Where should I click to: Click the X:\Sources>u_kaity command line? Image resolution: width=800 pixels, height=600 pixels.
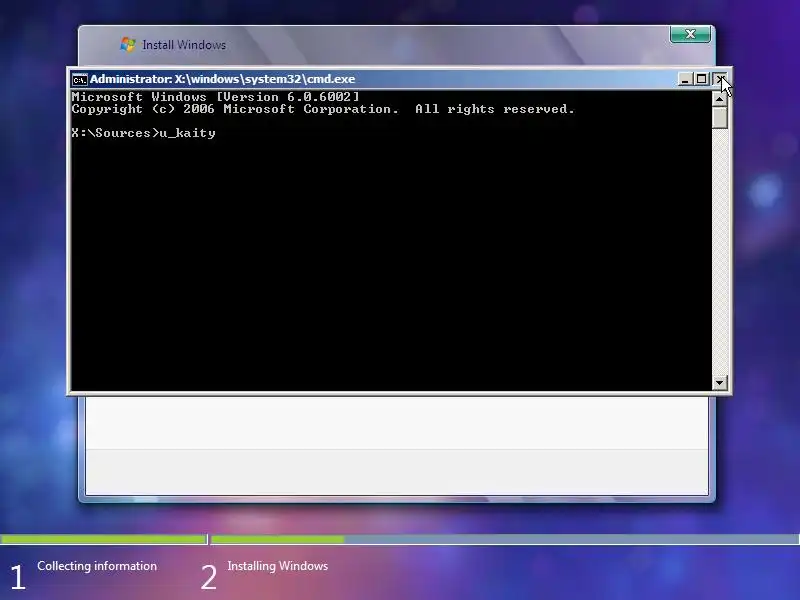[x=143, y=133]
